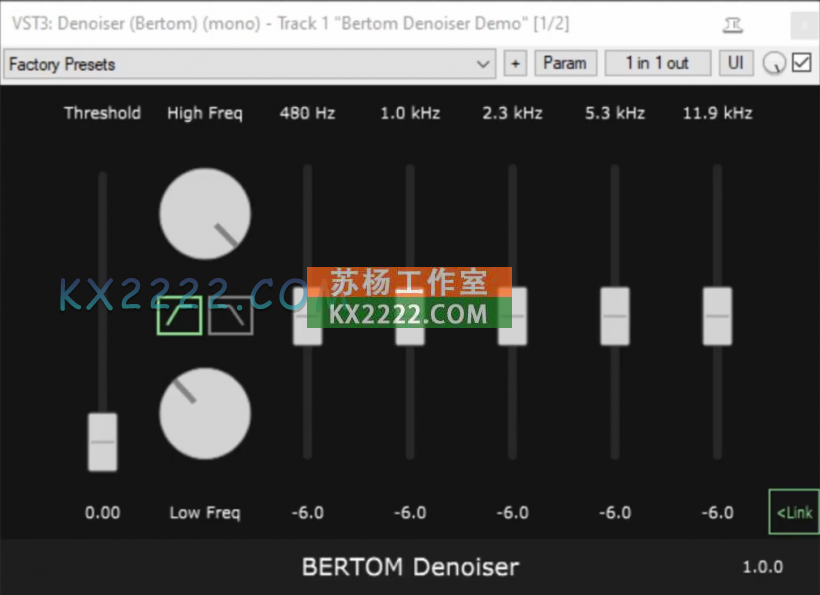Click the Threshold slider handle

click(x=102, y=442)
